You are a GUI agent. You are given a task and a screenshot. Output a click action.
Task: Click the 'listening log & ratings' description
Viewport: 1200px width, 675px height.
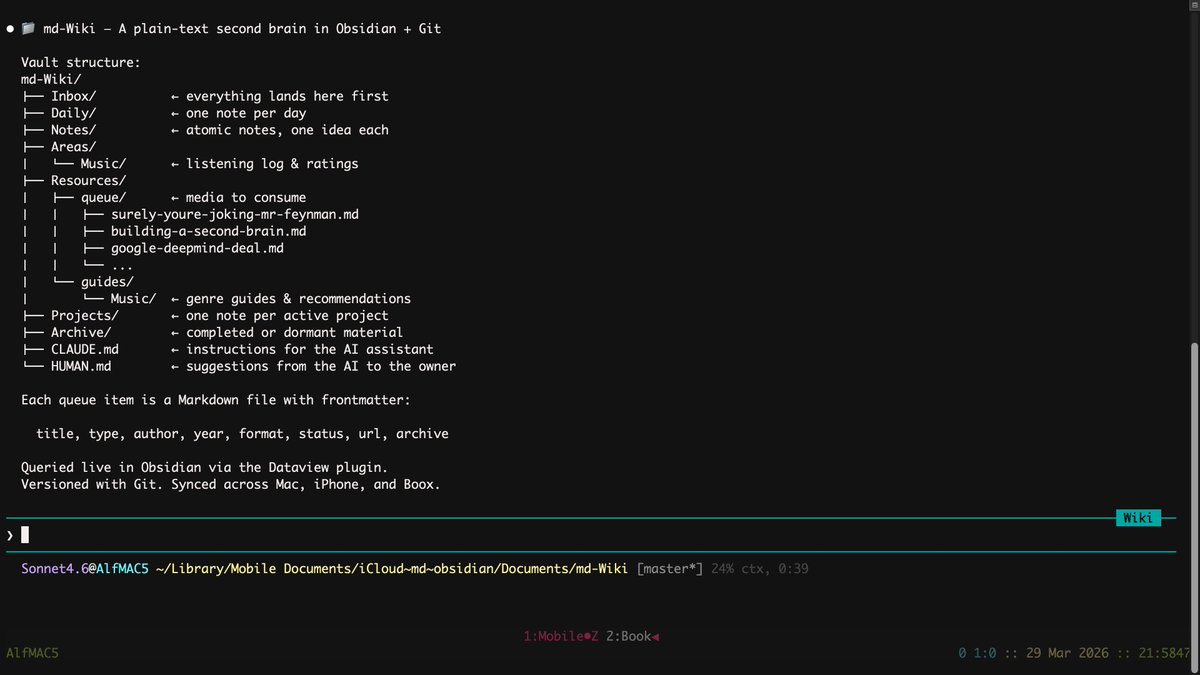[272, 164]
